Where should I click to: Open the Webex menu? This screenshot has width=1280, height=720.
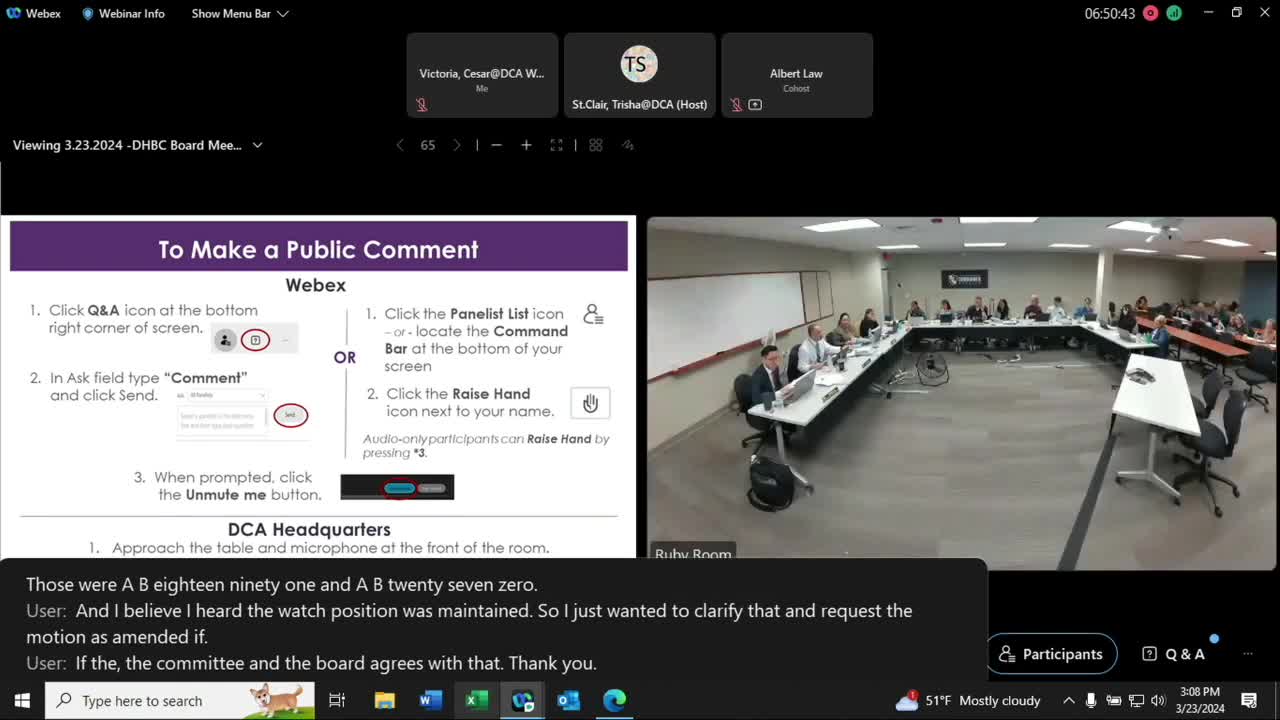coord(33,13)
